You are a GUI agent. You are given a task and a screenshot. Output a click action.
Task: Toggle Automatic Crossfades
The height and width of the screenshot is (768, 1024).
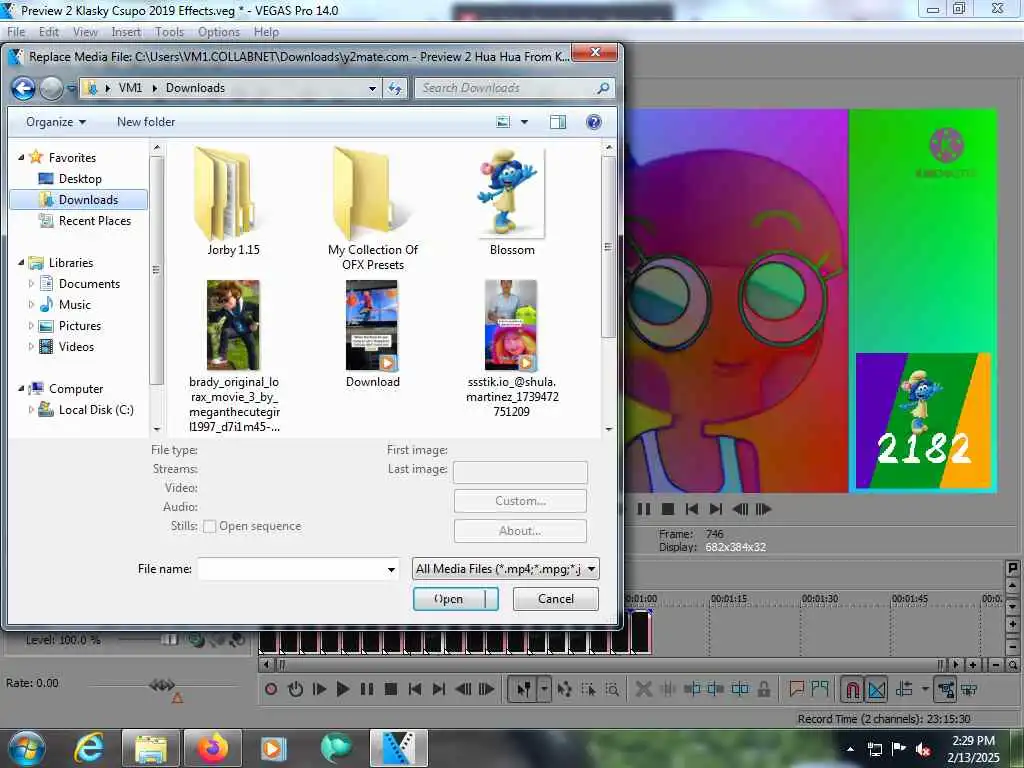[x=877, y=689]
